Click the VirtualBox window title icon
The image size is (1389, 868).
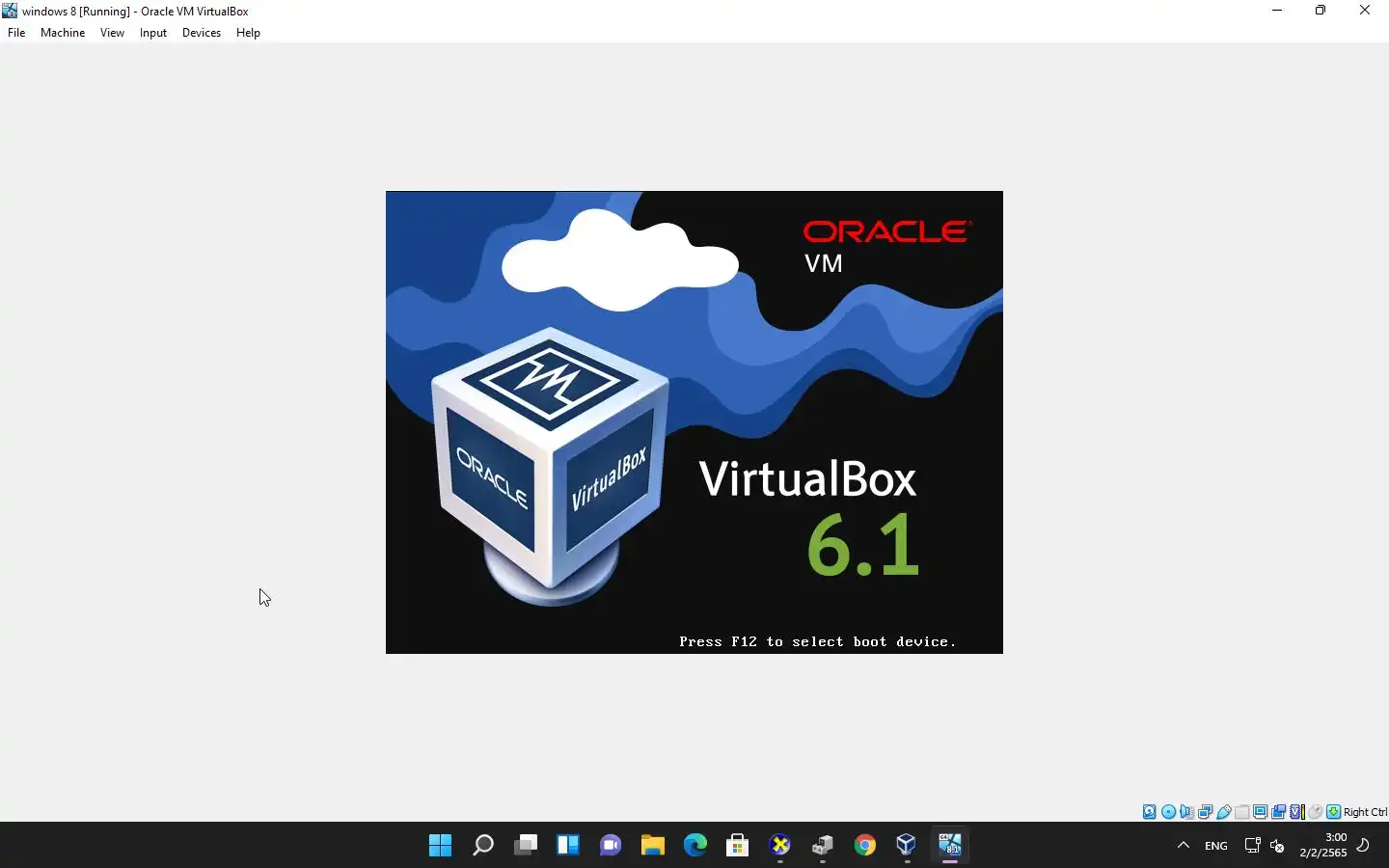click(x=10, y=11)
